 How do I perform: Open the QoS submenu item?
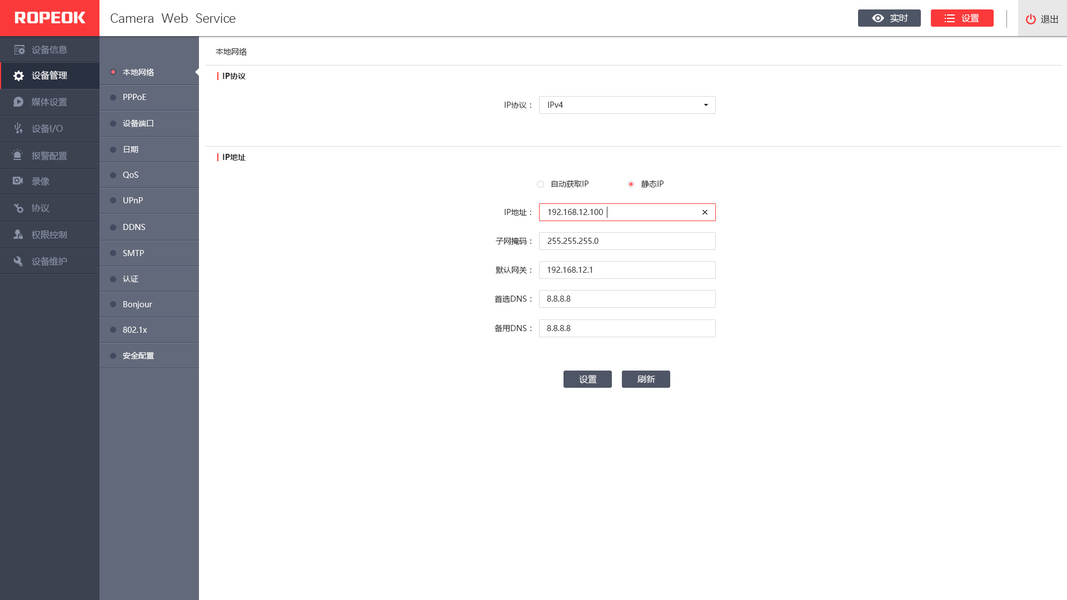(x=149, y=175)
